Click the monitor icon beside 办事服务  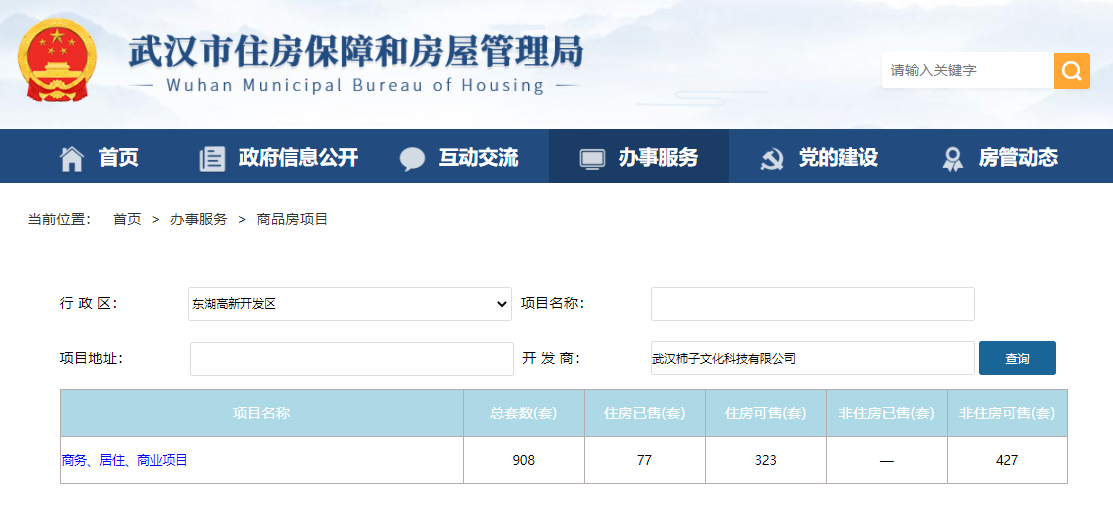click(x=592, y=158)
